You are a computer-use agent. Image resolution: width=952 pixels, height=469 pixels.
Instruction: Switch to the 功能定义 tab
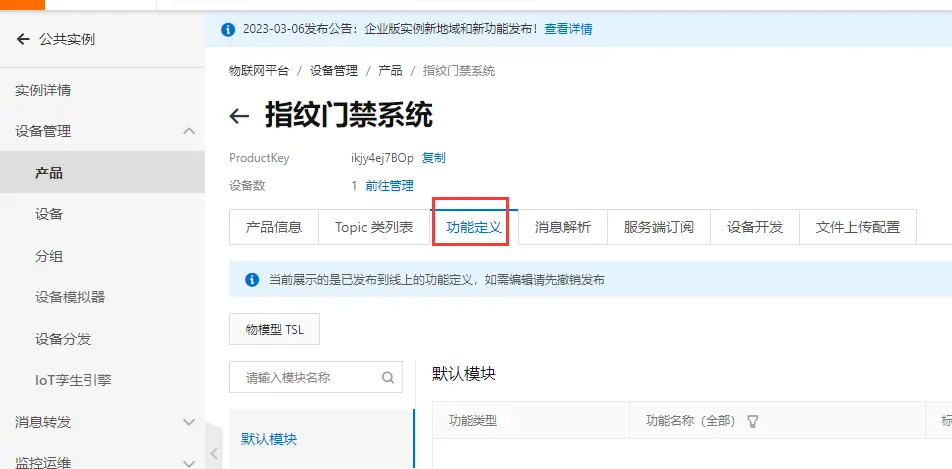tap(473, 227)
